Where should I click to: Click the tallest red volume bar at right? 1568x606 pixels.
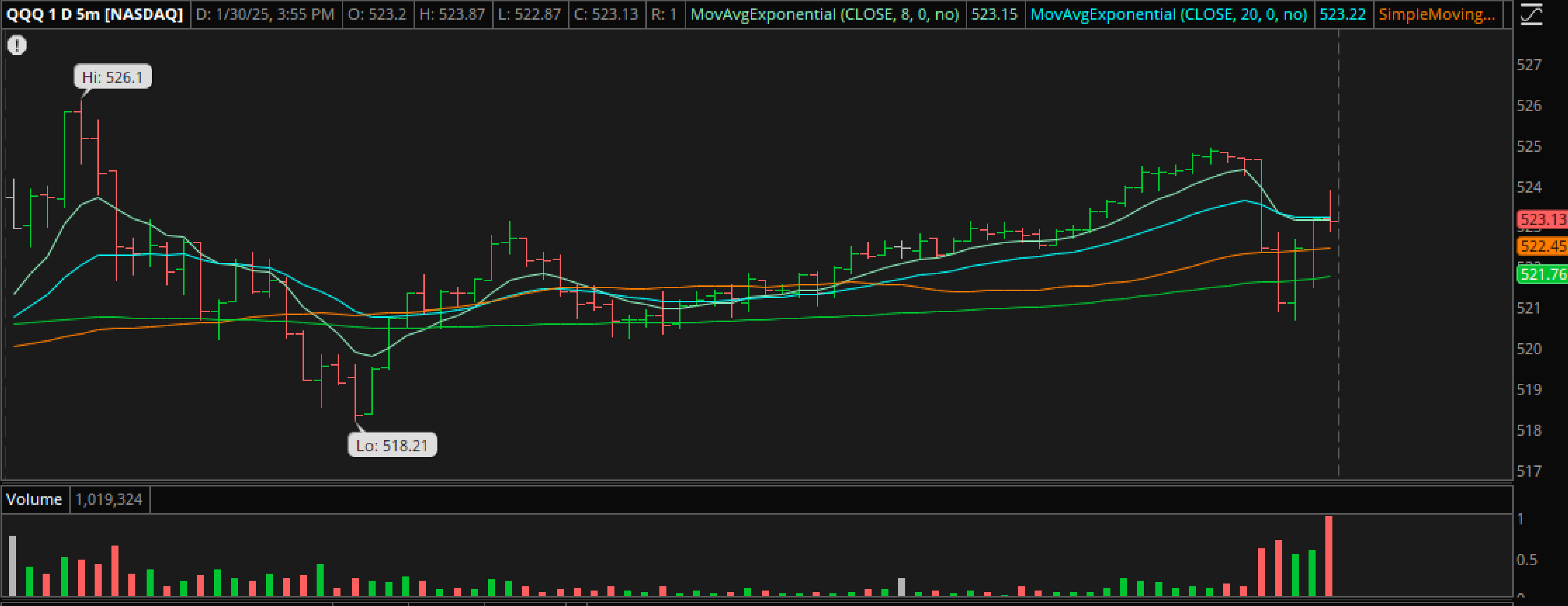tap(1329, 555)
